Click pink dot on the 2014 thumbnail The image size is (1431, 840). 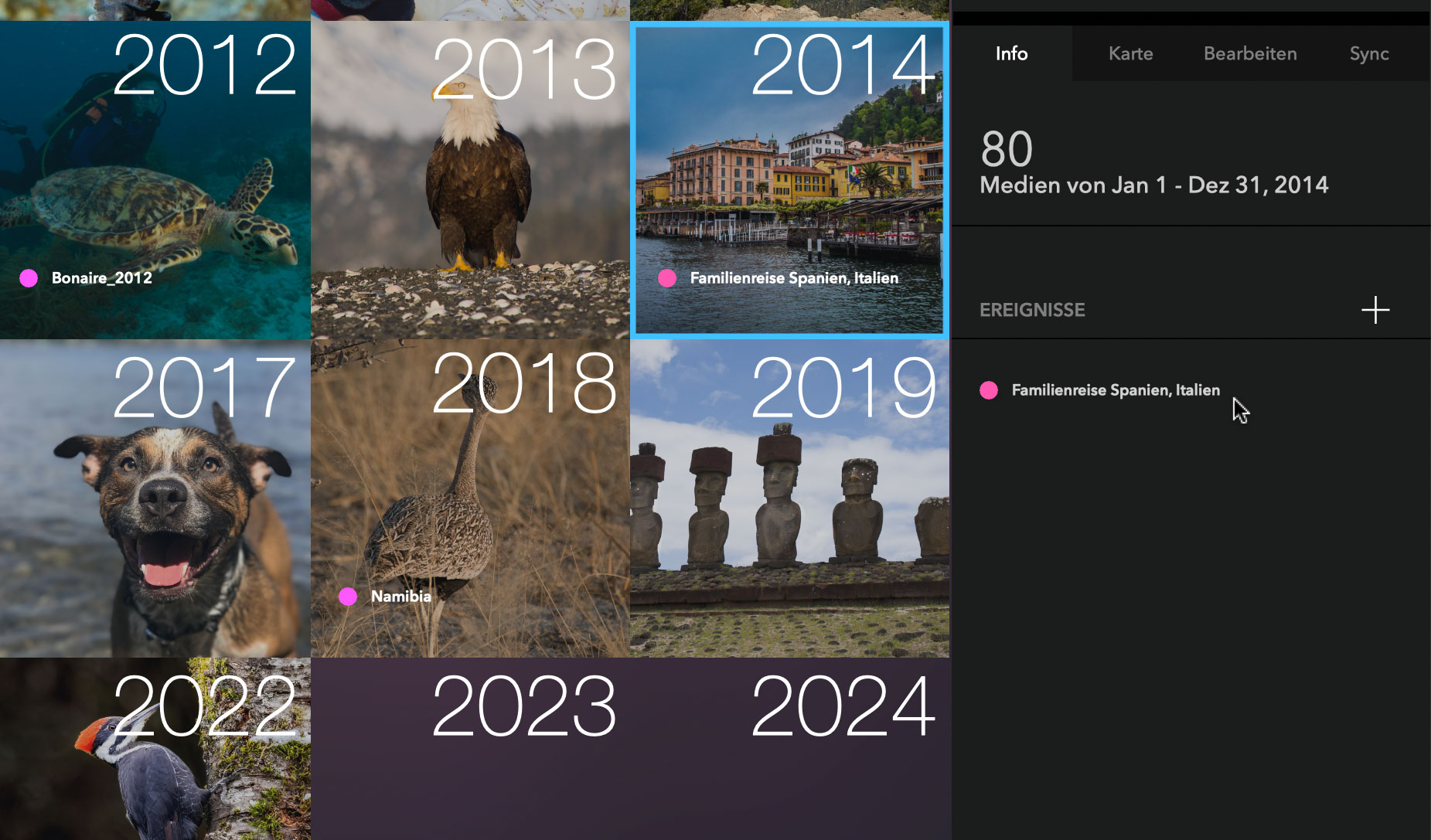point(667,278)
